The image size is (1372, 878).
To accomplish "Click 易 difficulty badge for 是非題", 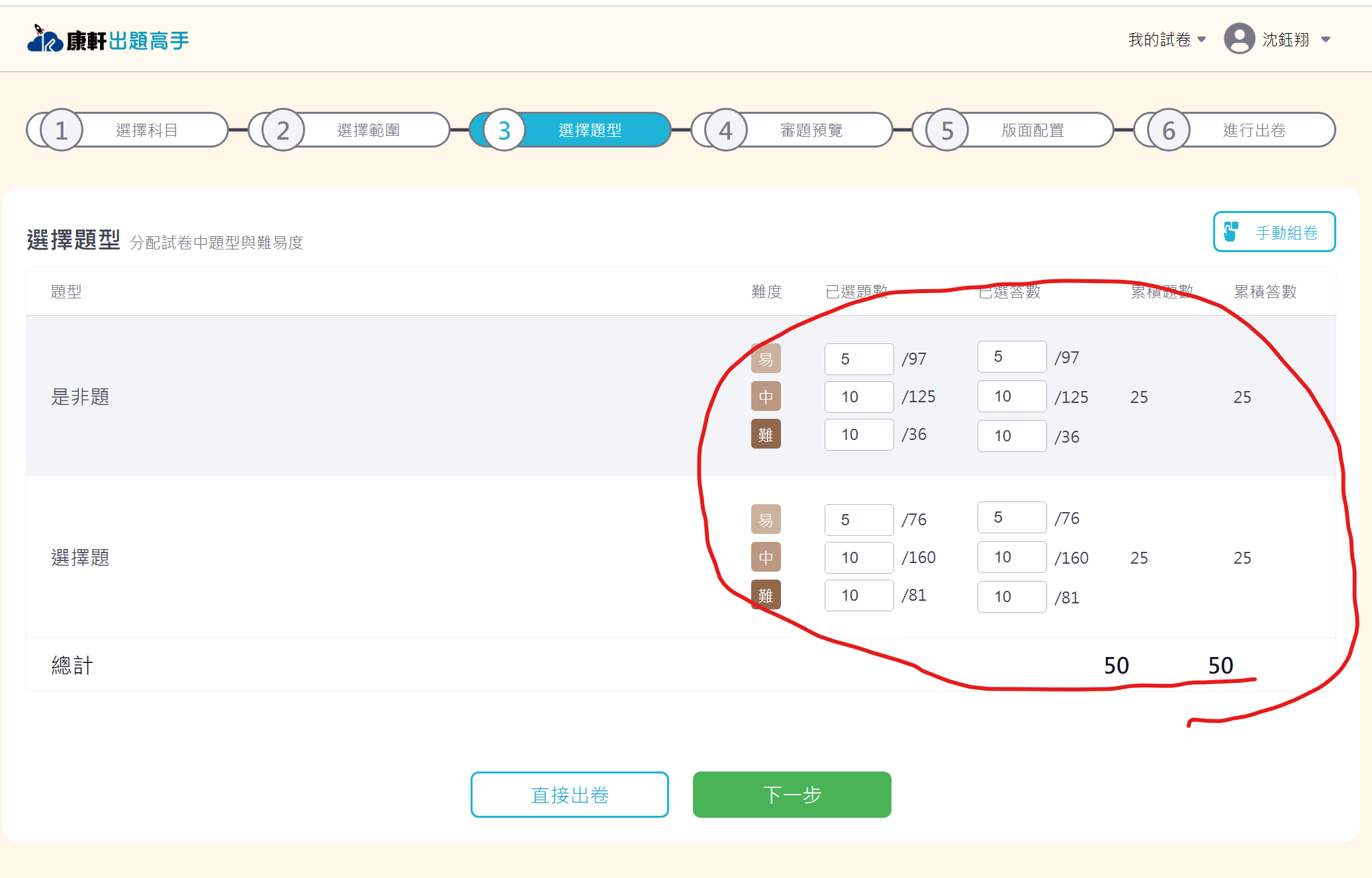I will click(x=766, y=359).
